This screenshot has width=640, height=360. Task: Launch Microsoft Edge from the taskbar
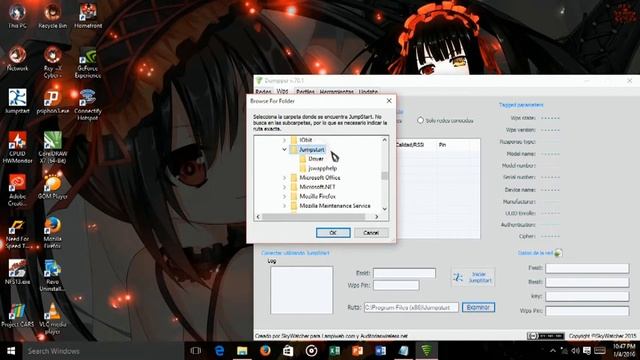219,351
